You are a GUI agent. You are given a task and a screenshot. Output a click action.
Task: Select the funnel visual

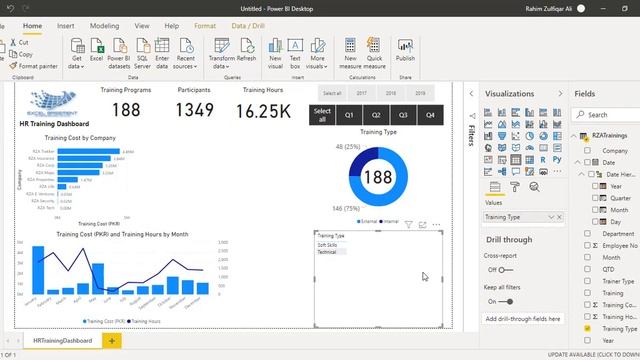pos(502,136)
